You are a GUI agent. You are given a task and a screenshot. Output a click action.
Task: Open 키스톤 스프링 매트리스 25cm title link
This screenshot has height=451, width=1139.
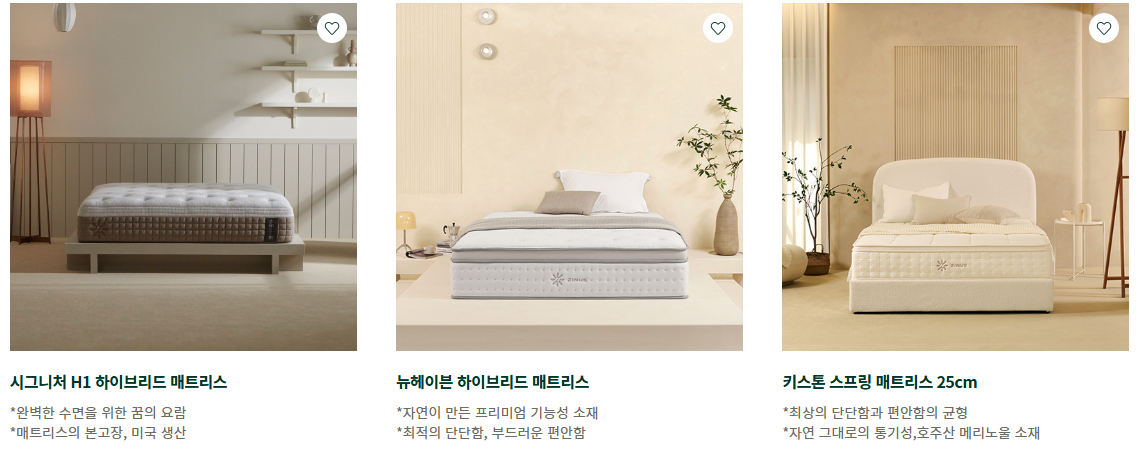880,382
